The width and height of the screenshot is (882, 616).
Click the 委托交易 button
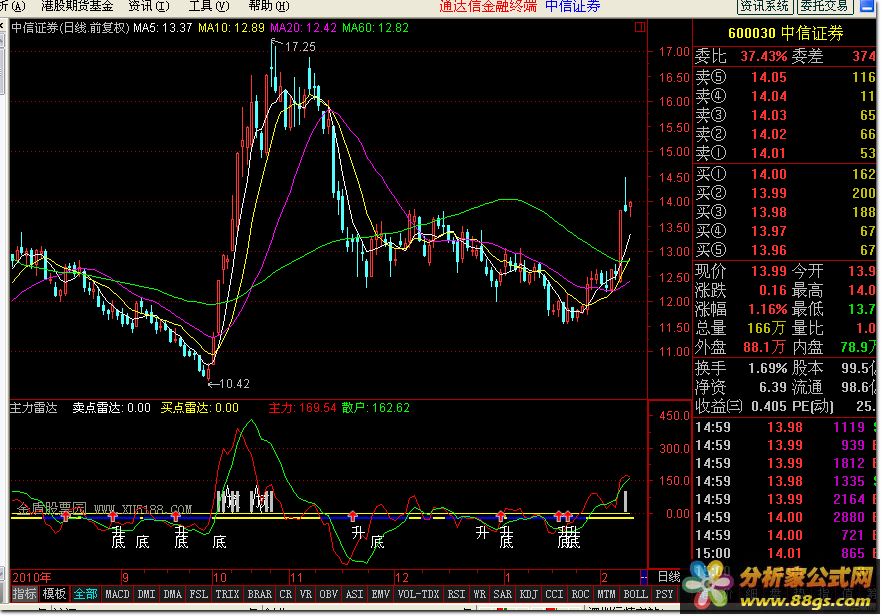(x=824, y=6)
